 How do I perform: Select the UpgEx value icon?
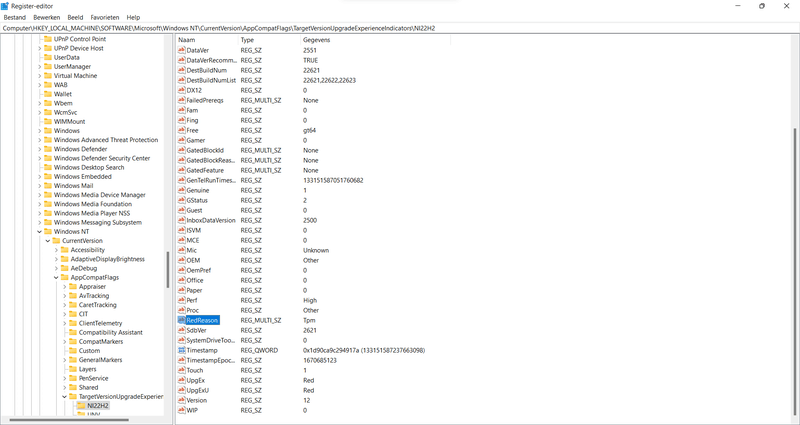tap(182, 380)
